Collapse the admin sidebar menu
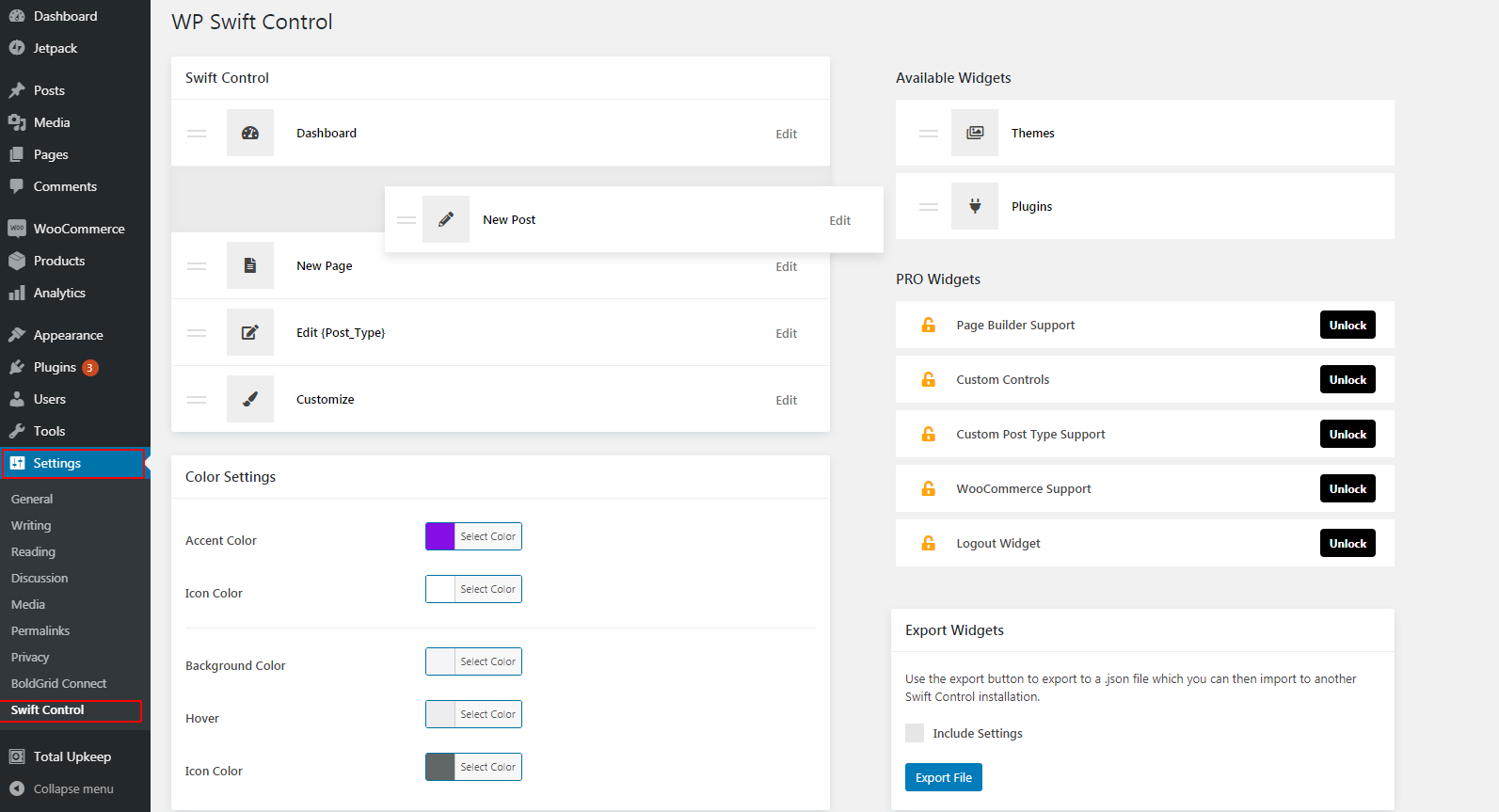 click(62, 788)
